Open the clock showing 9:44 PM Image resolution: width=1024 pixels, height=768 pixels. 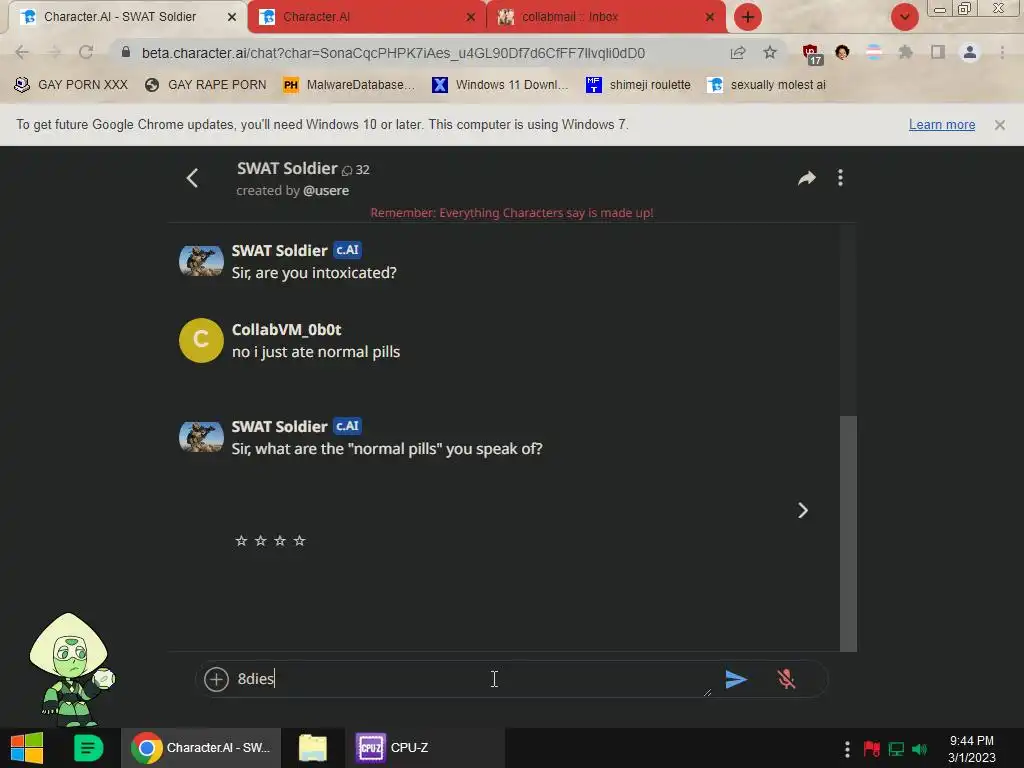pyautogui.click(x=972, y=748)
